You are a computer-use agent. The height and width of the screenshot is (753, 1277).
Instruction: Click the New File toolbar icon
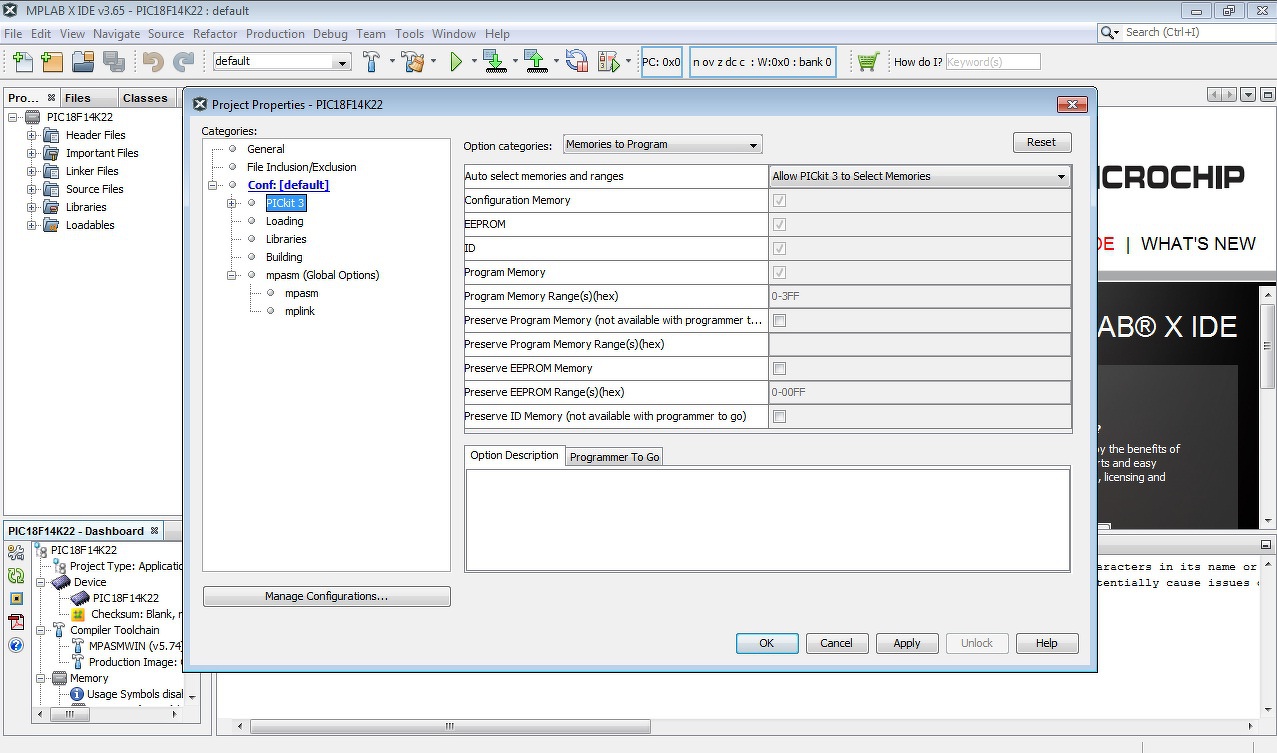(x=22, y=62)
